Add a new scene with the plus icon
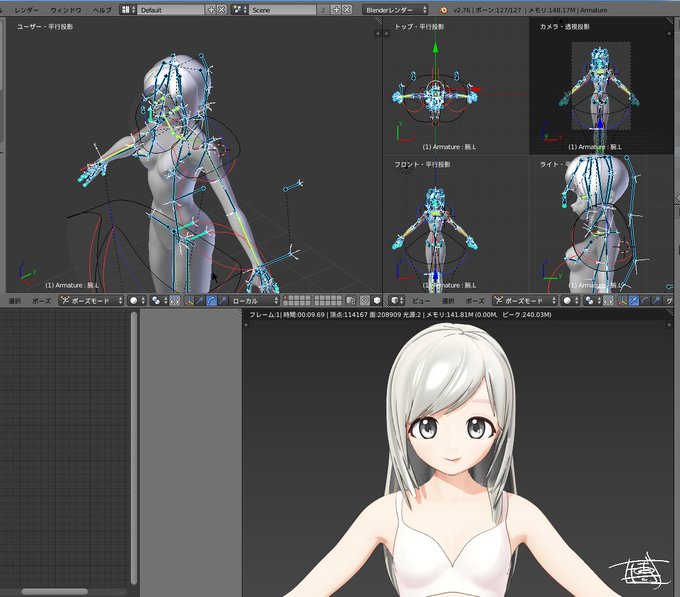 (x=337, y=10)
